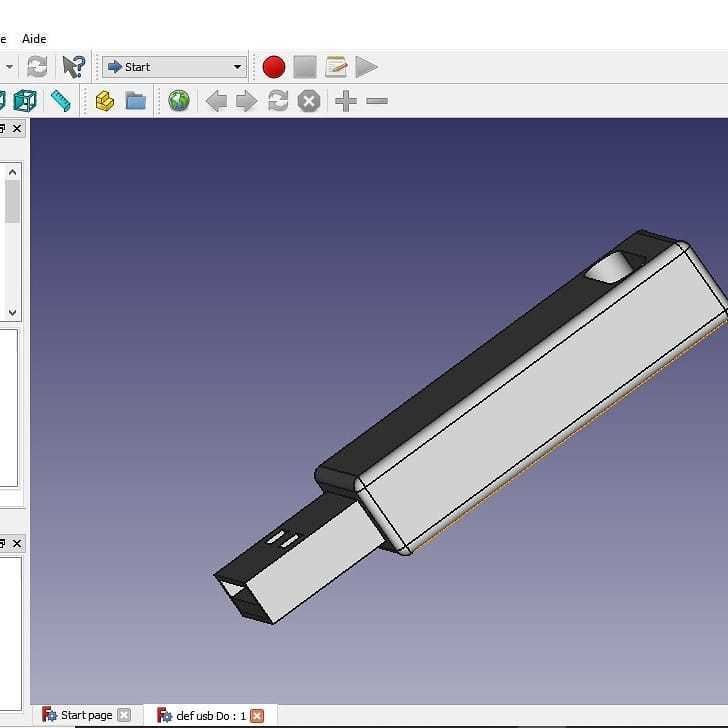
Task: Click the panel scrollbar up arrow
Action: [13, 172]
